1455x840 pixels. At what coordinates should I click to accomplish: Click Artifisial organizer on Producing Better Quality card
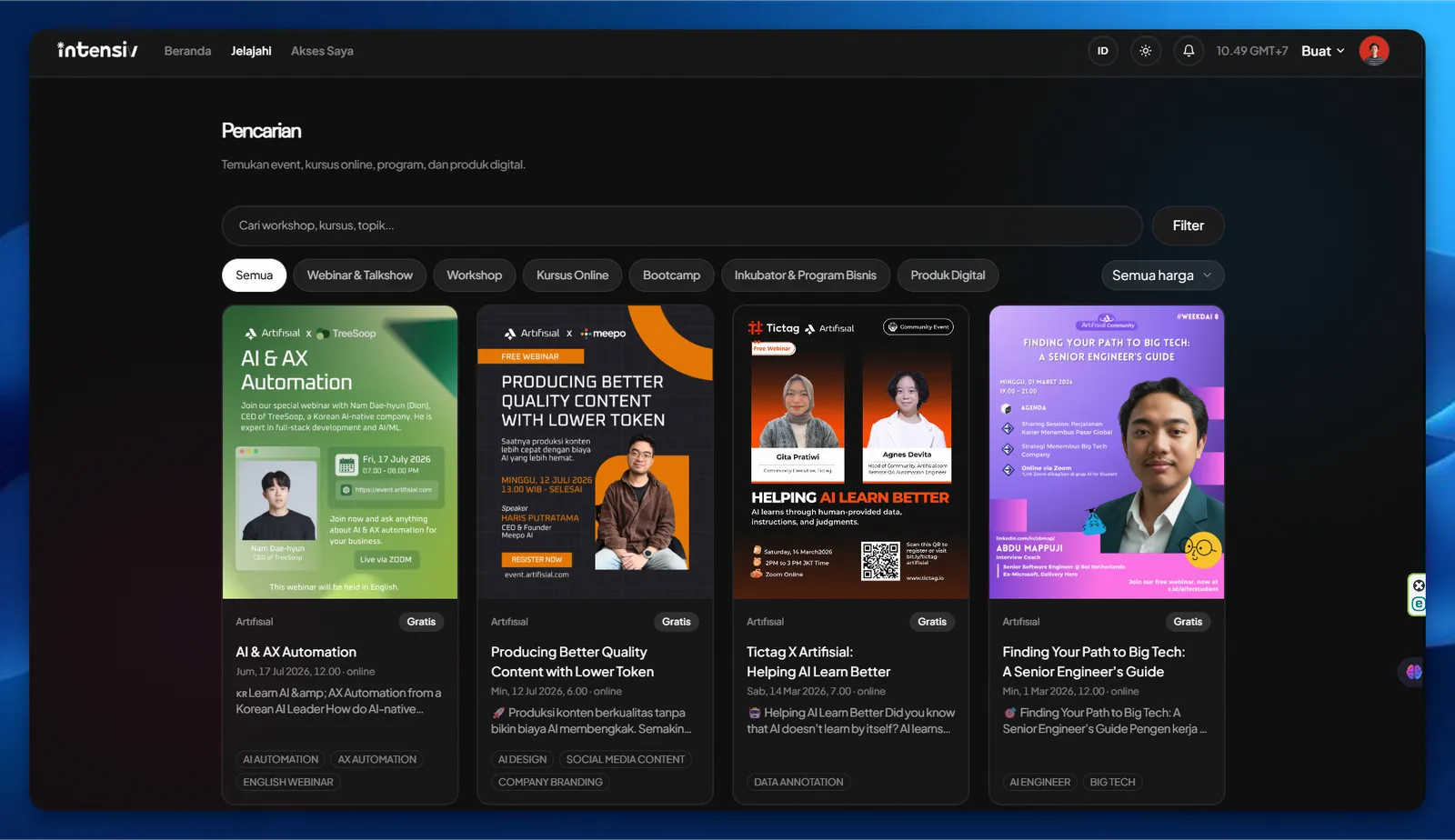click(x=509, y=622)
